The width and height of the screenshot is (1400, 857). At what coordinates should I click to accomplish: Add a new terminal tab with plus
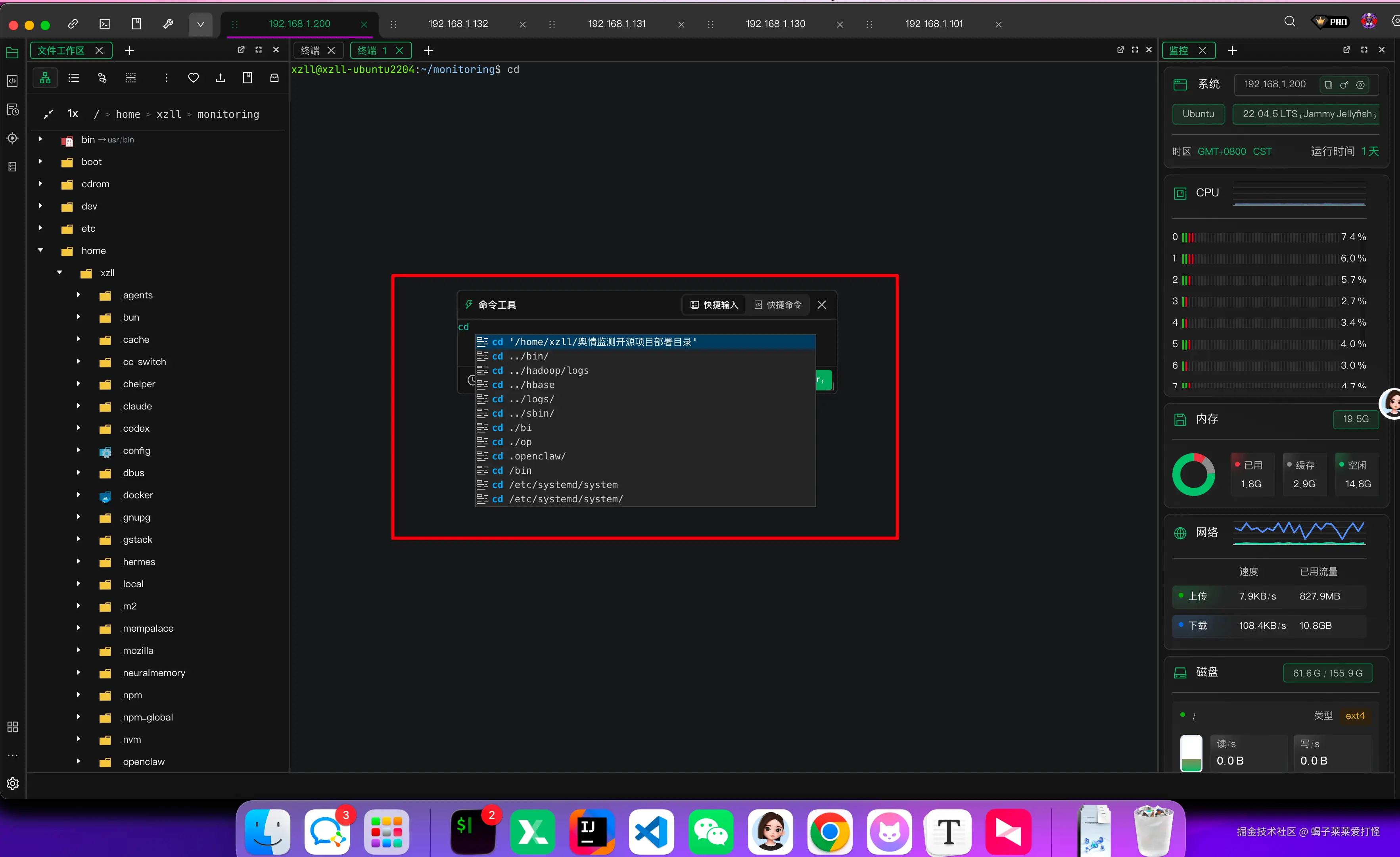[x=428, y=50]
